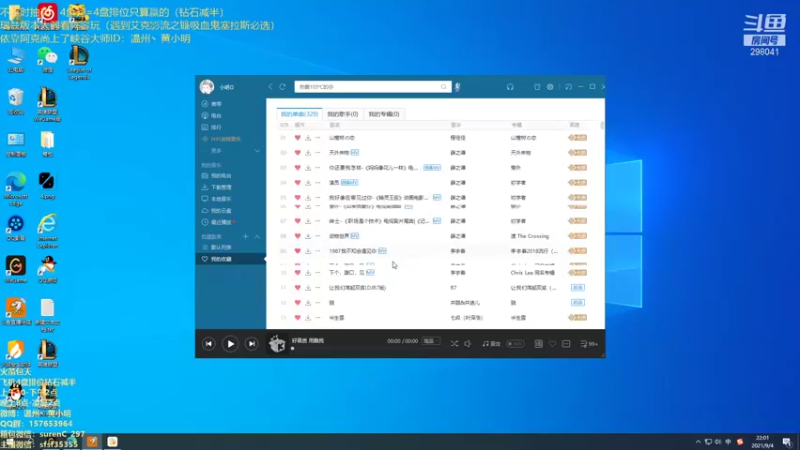Image resolution: width=800 pixels, height=450 pixels.
Task: Download song 01 山楂树の恋
Action: pyautogui.click(x=308, y=138)
